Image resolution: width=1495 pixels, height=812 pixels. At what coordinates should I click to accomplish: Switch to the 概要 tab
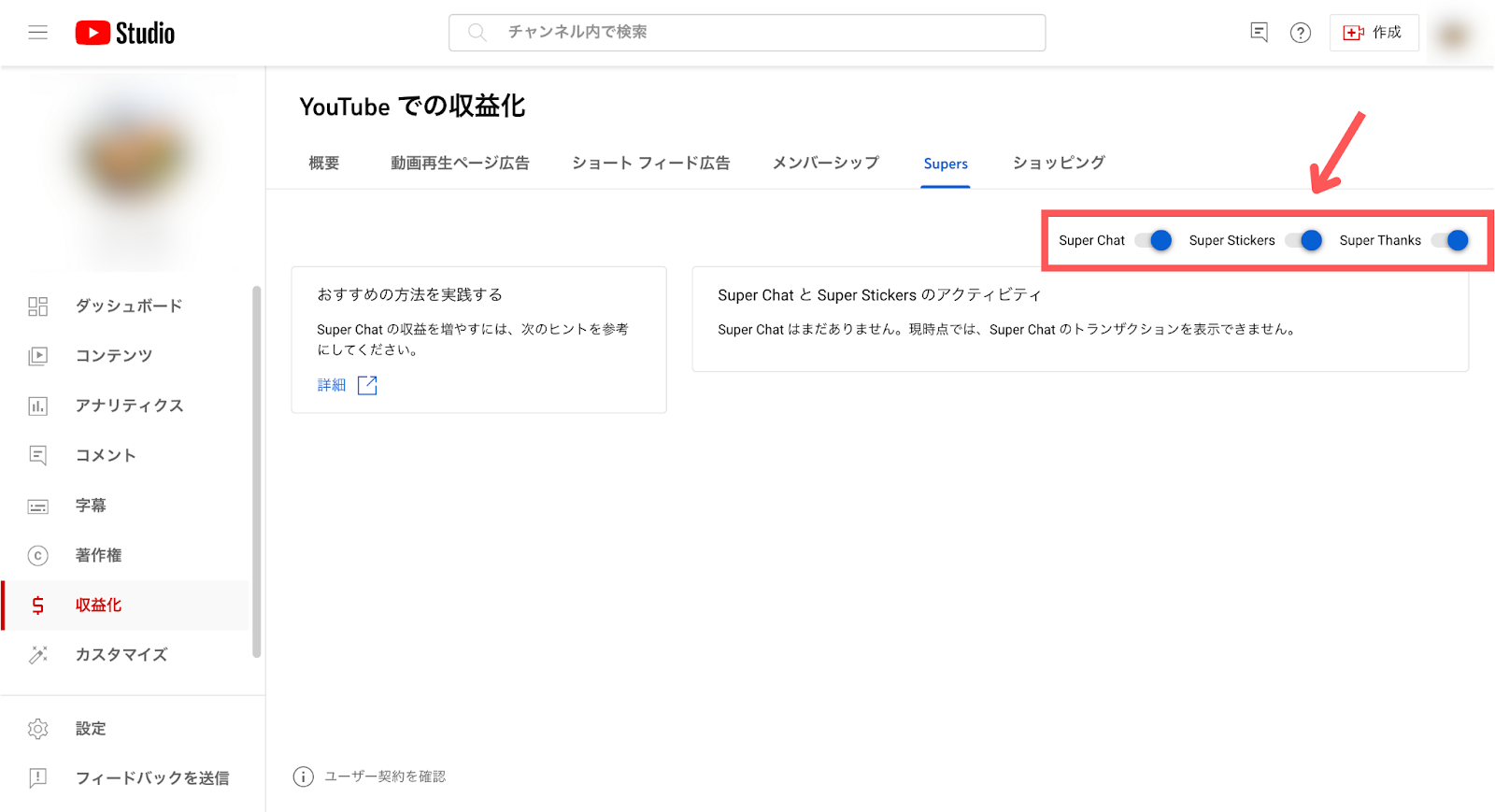point(324,164)
